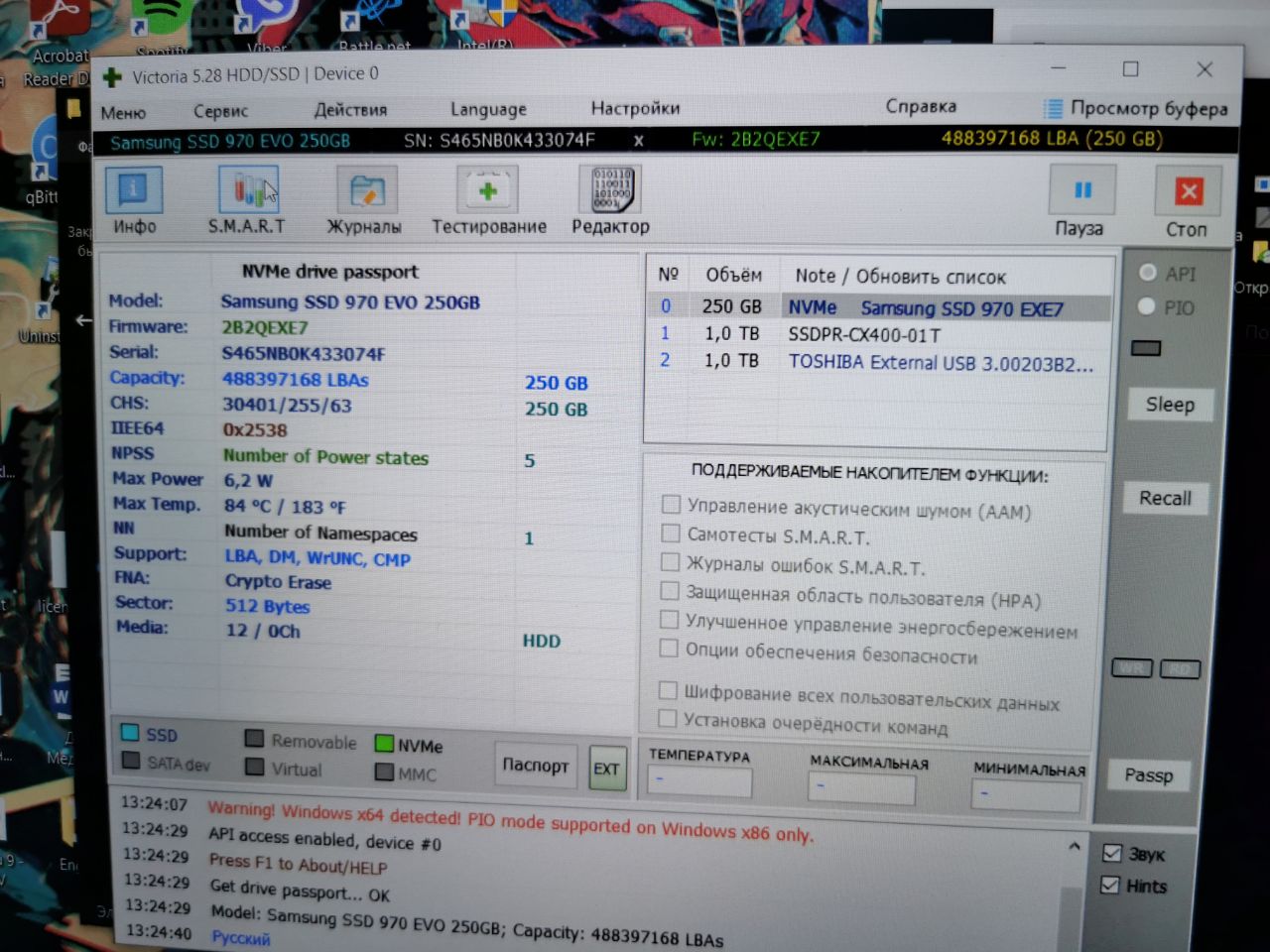The width and height of the screenshot is (1270, 952).
Task: Click the Crypto Erase FNA value
Action: pyautogui.click(x=278, y=581)
